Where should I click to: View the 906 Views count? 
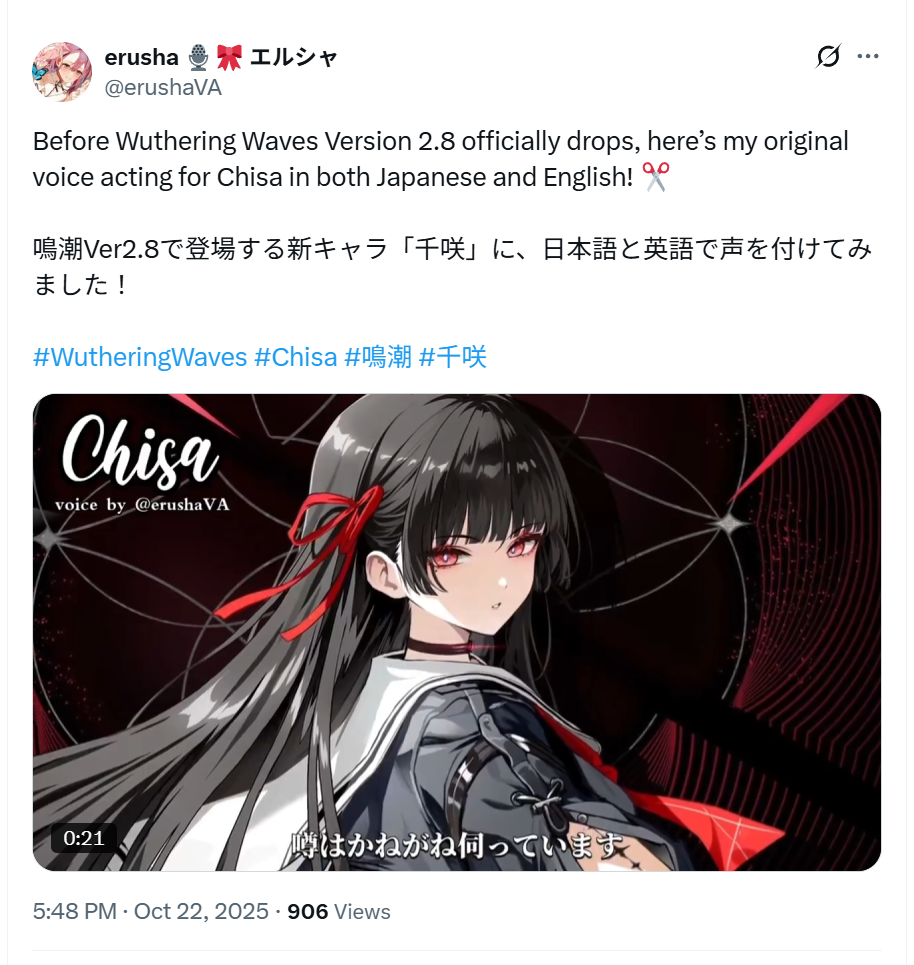(x=339, y=911)
